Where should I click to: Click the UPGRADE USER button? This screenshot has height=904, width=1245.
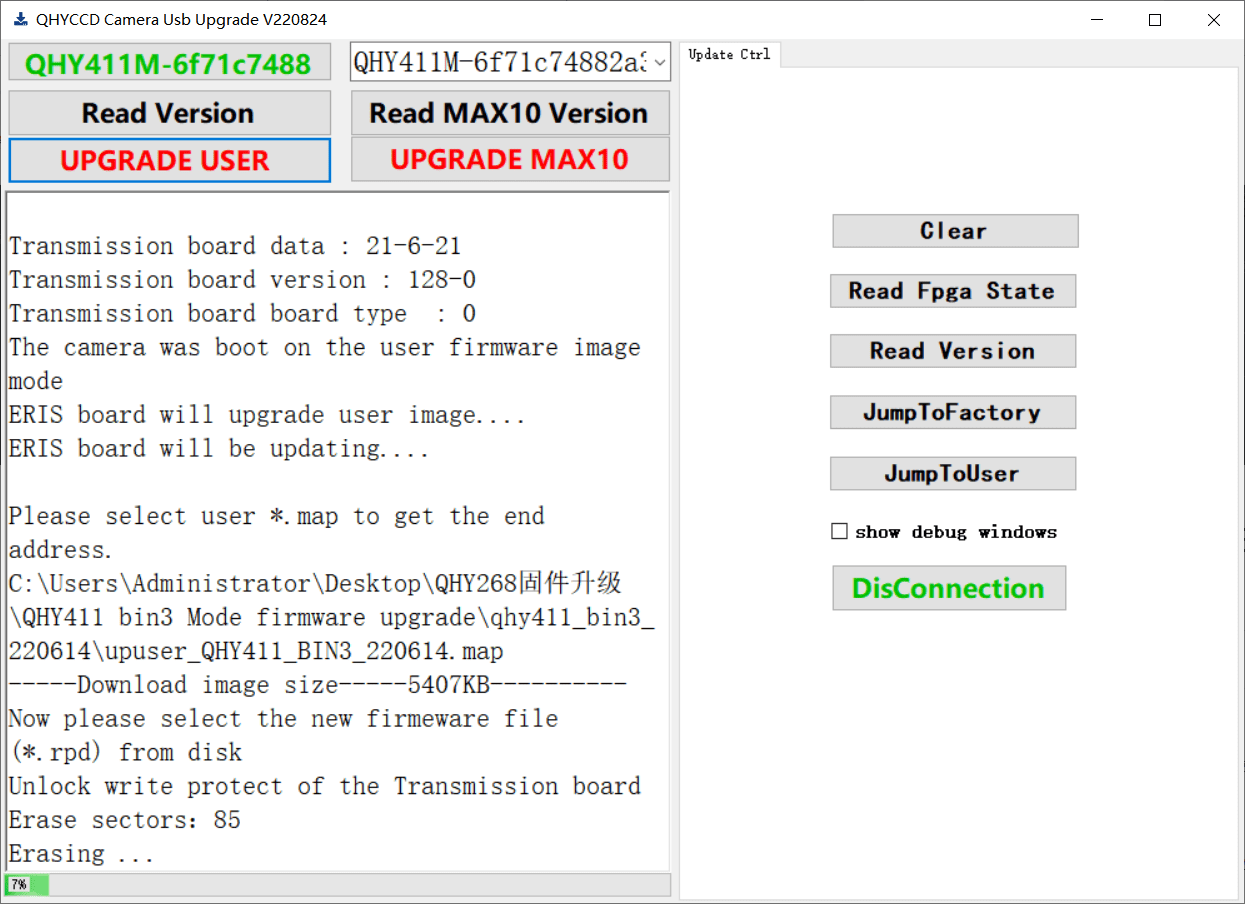(169, 160)
